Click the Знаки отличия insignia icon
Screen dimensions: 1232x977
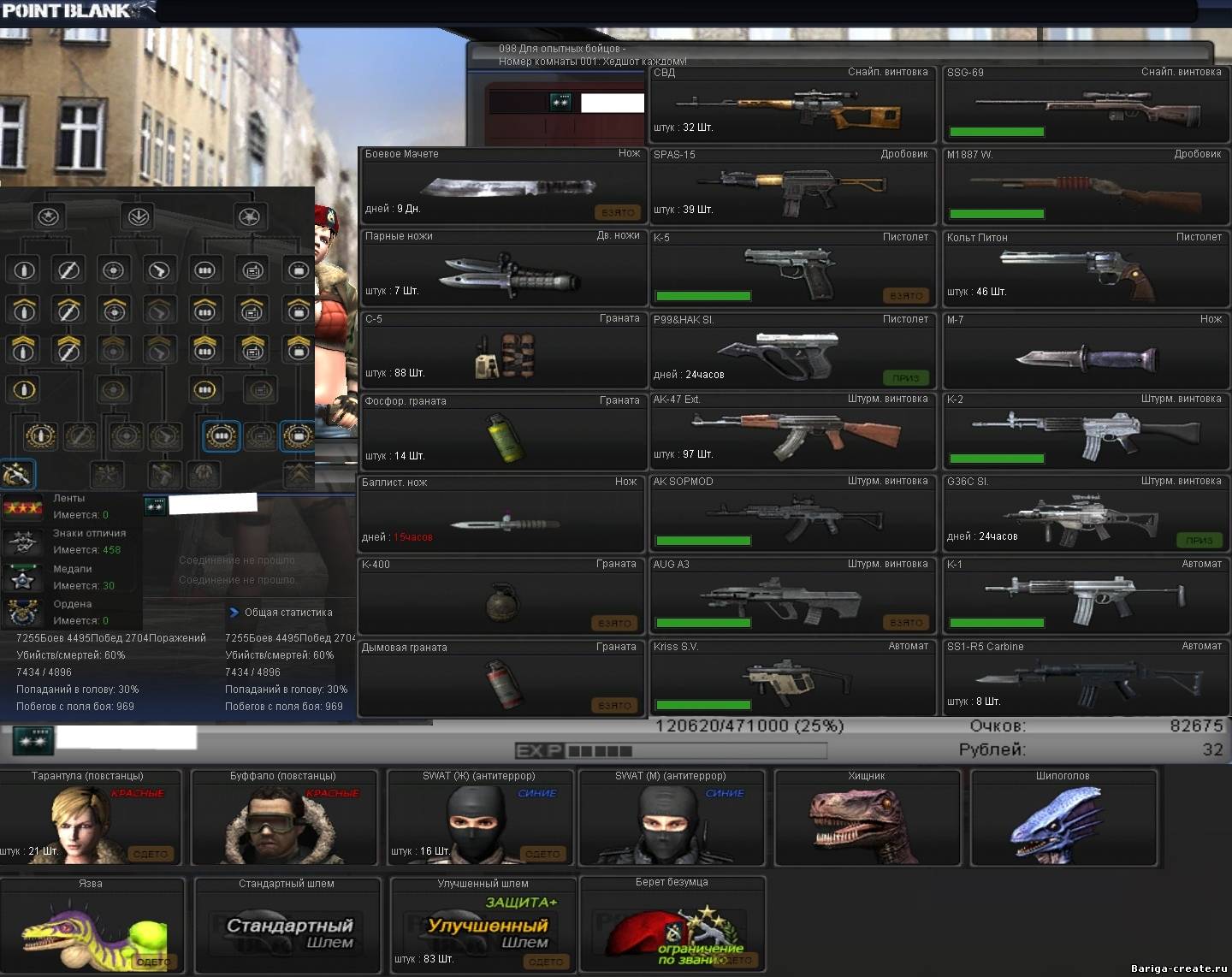coord(22,542)
